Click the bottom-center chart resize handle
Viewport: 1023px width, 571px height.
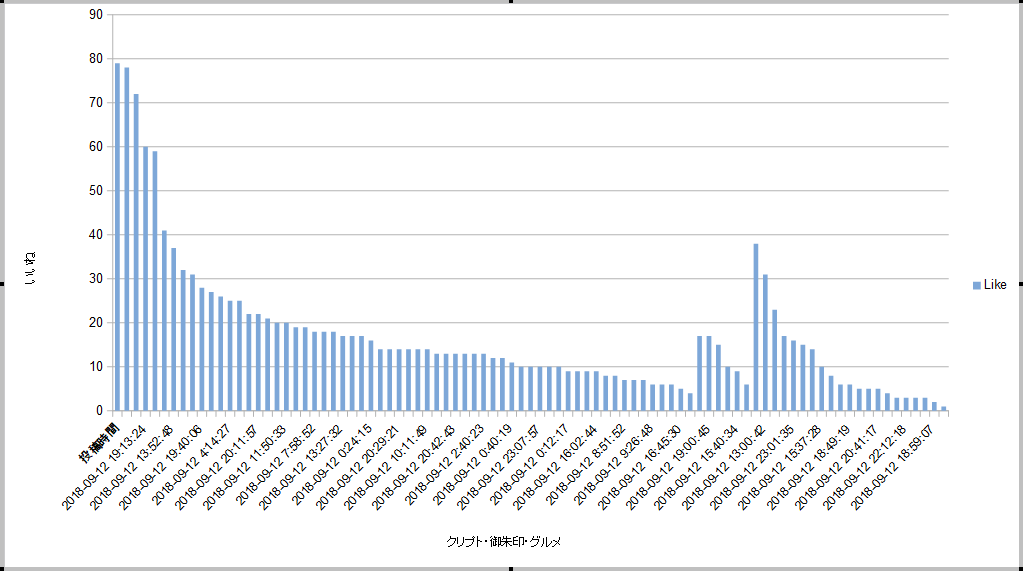click(x=512, y=568)
